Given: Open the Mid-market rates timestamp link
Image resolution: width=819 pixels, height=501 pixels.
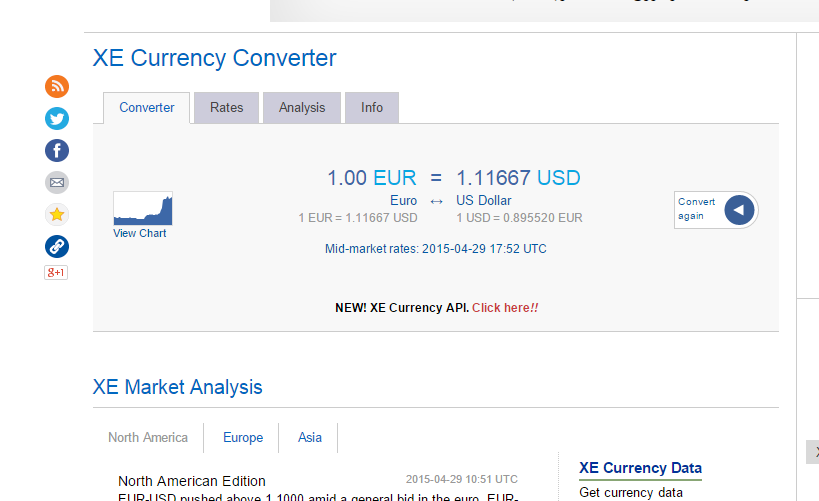Looking at the screenshot, I should click(x=436, y=249).
